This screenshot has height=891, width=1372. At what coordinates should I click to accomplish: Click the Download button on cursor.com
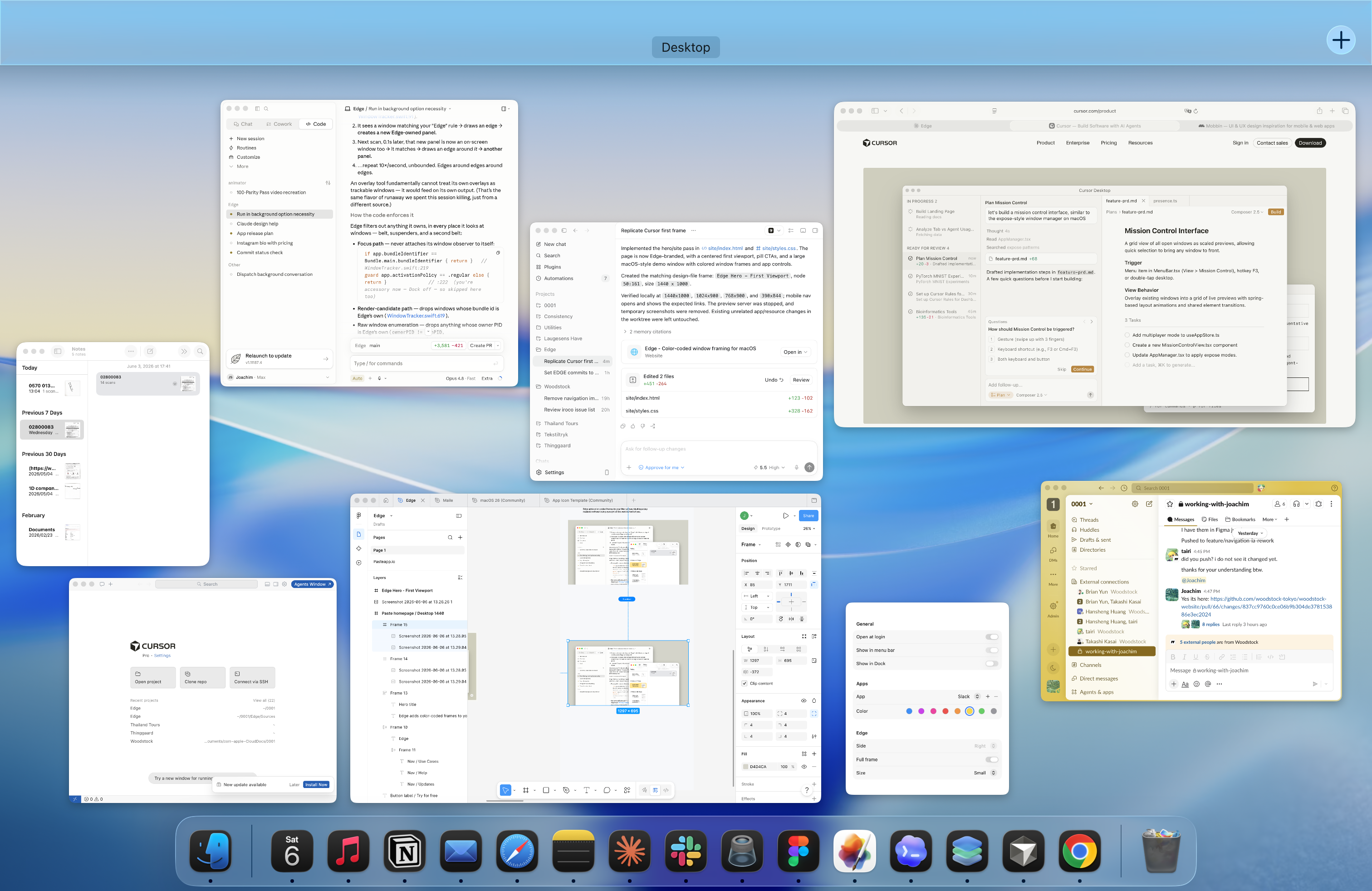[x=1310, y=143]
